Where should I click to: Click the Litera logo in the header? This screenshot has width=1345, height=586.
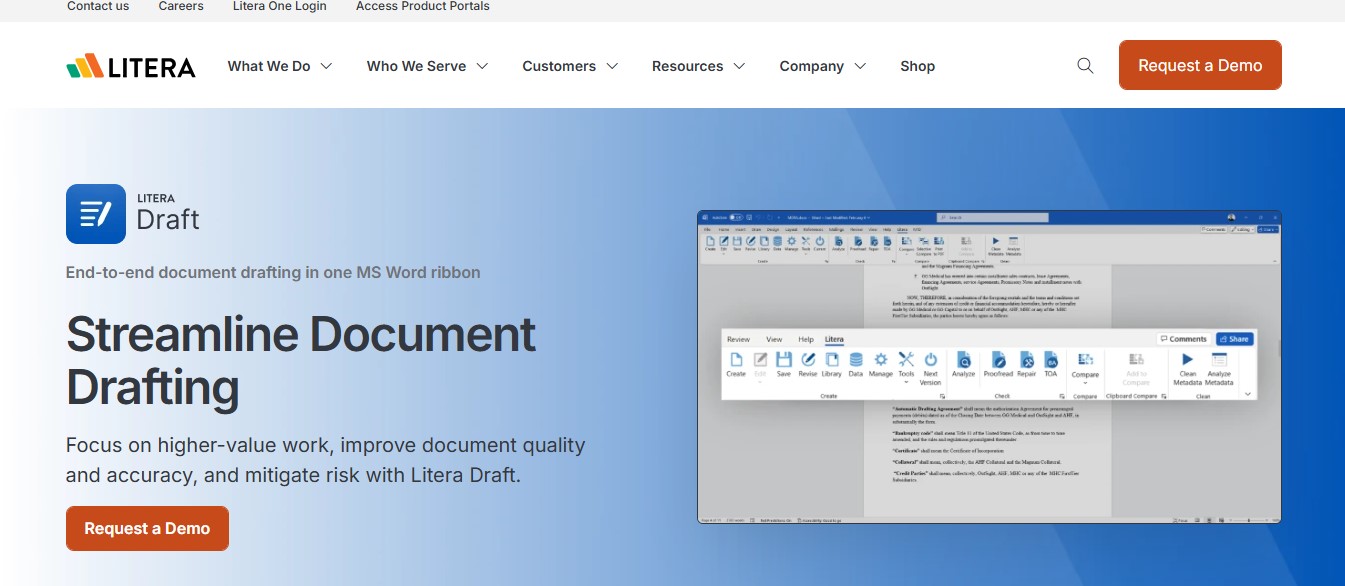pyautogui.click(x=131, y=66)
